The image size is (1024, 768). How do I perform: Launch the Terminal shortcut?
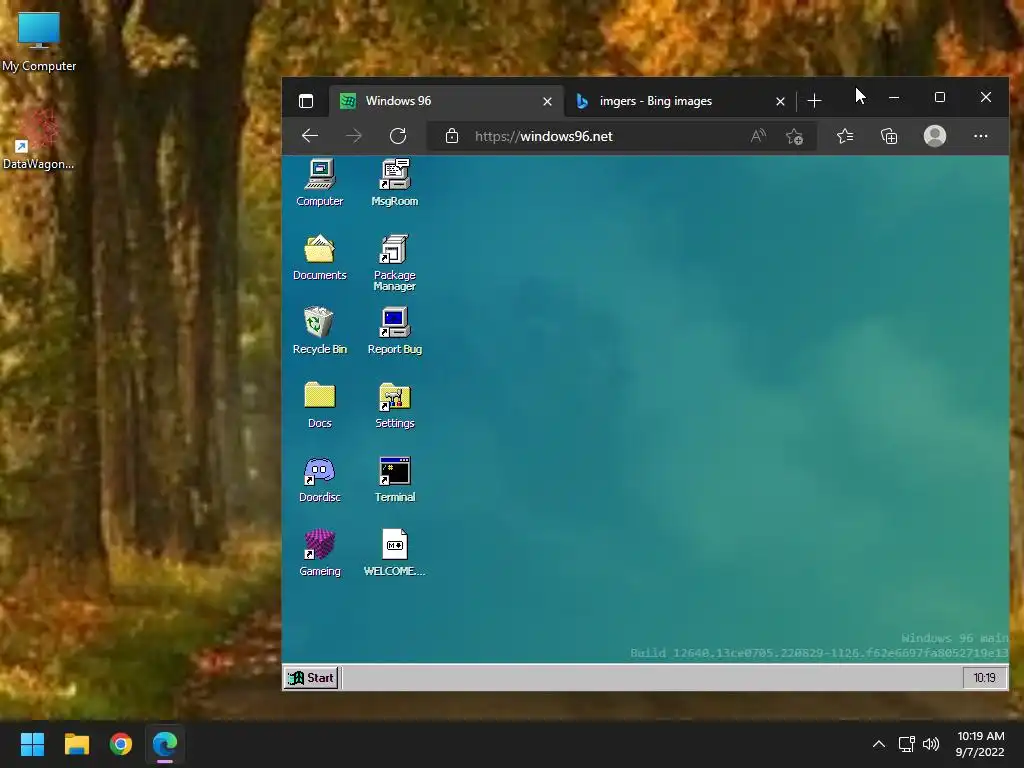(x=394, y=479)
